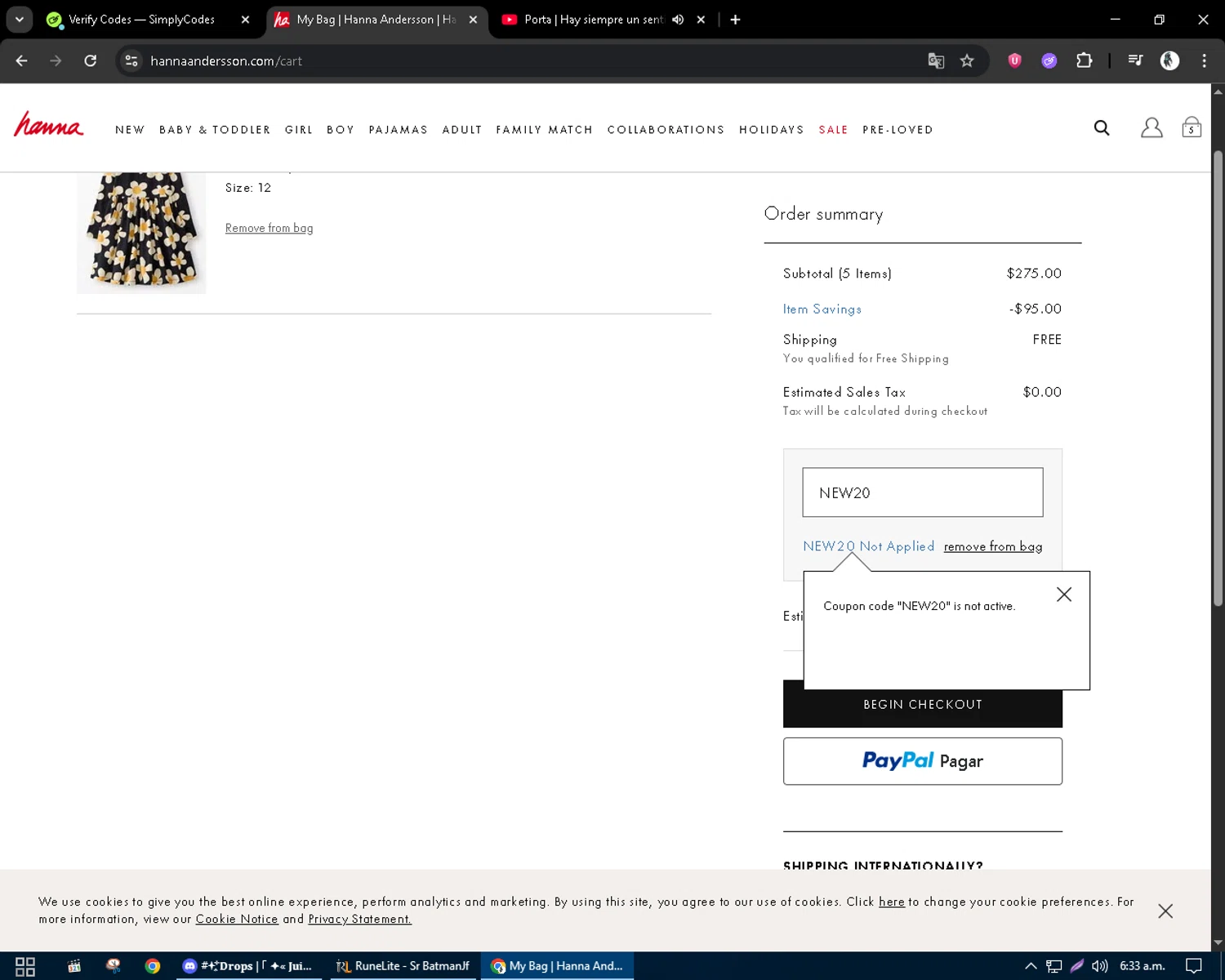Click the Remove from bag link under Size: 12
The height and width of the screenshot is (980, 1225).
269,228
